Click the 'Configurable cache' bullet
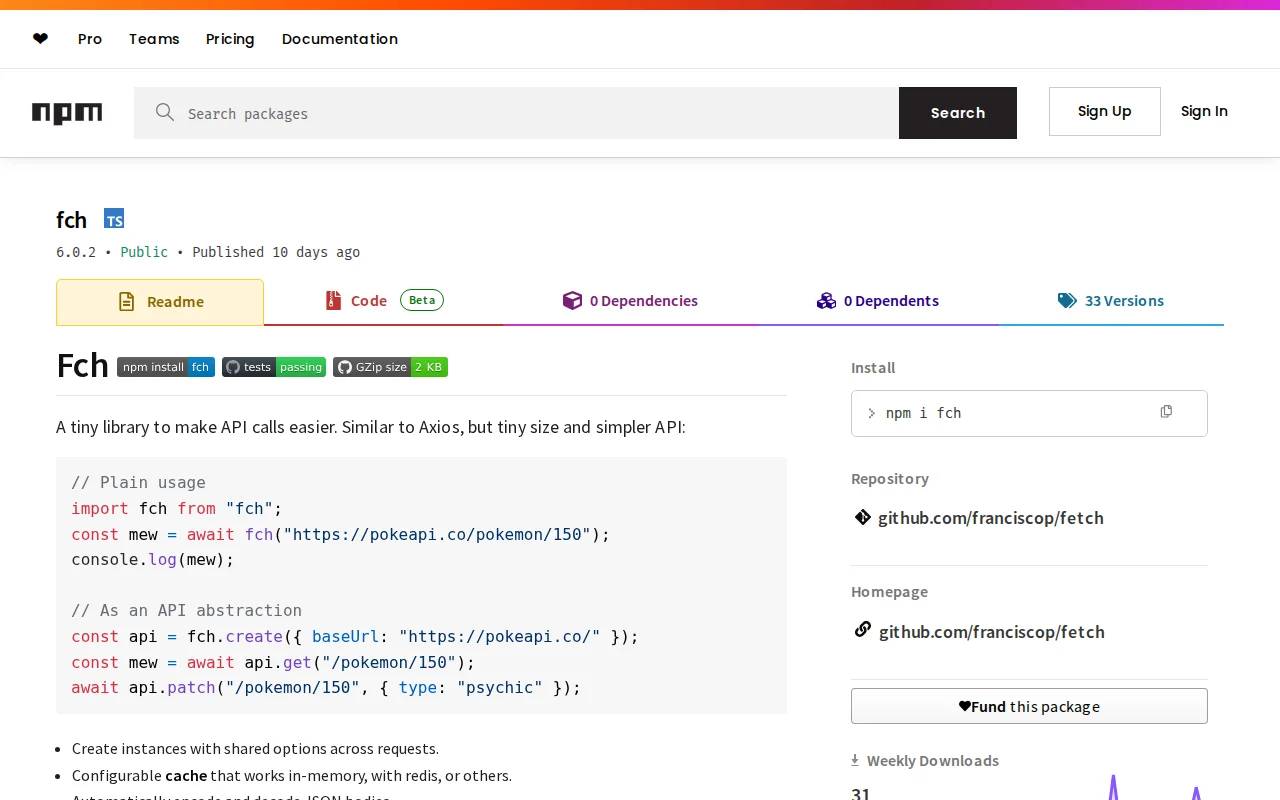Screen dimensions: 1280x800 292,776
